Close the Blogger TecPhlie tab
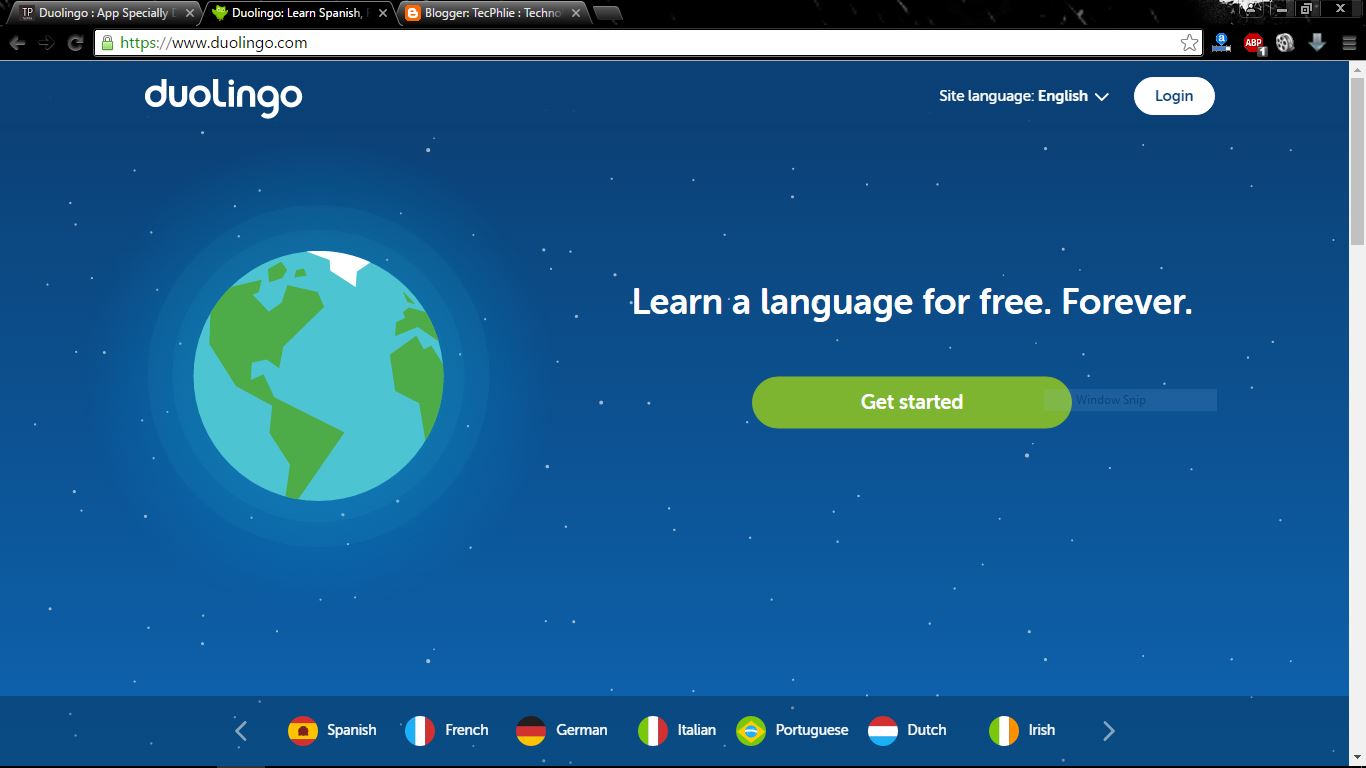 (x=576, y=13)
